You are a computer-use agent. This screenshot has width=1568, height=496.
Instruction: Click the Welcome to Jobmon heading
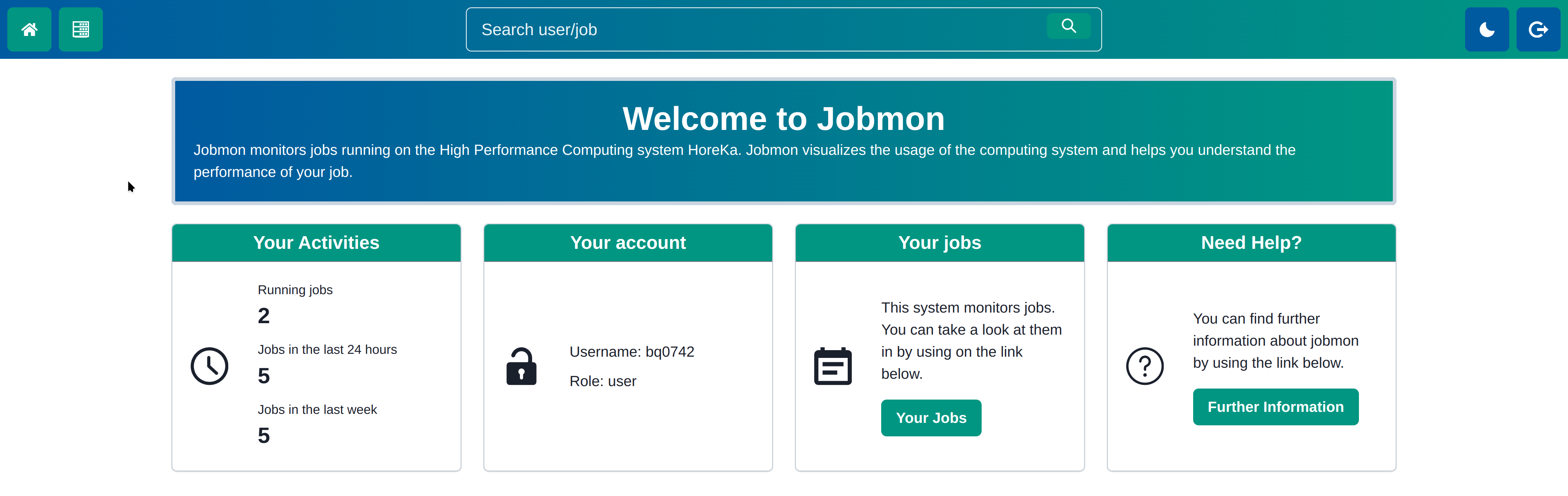coord(784,118)
